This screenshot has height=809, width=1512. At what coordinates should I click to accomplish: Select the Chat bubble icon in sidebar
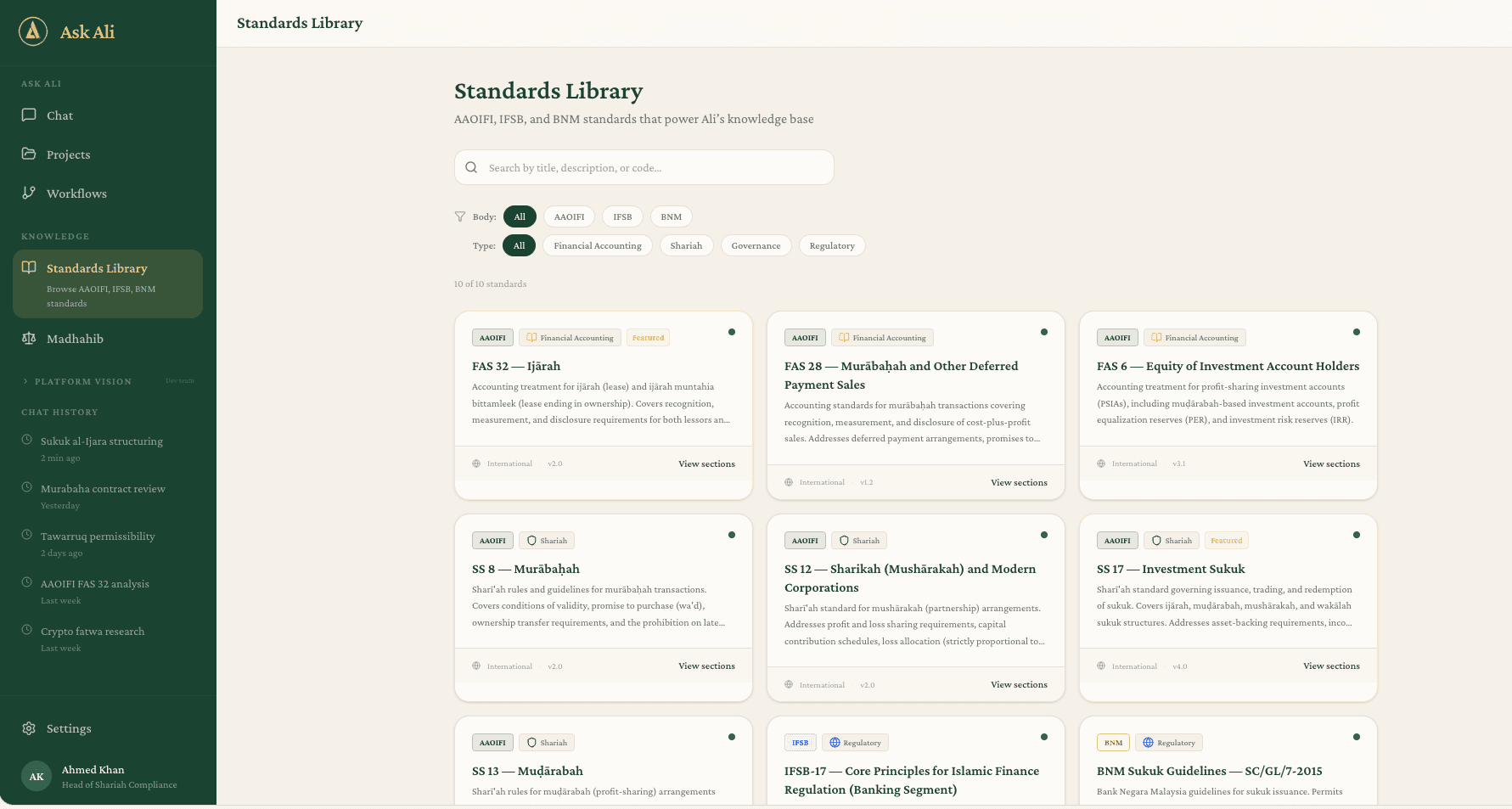click(29, 115)
